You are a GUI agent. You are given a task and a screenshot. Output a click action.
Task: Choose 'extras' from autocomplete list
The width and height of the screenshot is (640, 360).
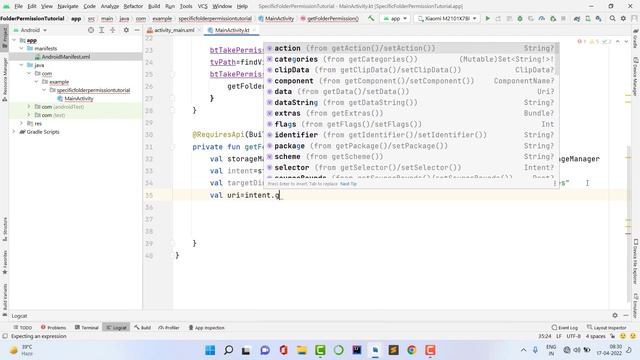click(411, 113)
